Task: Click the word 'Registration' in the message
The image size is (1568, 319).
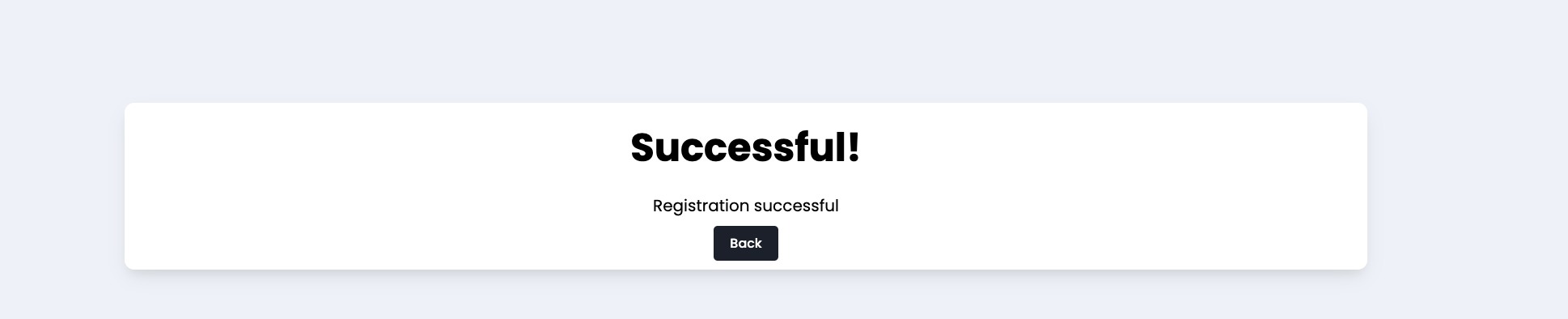Action: click(701, 206)
